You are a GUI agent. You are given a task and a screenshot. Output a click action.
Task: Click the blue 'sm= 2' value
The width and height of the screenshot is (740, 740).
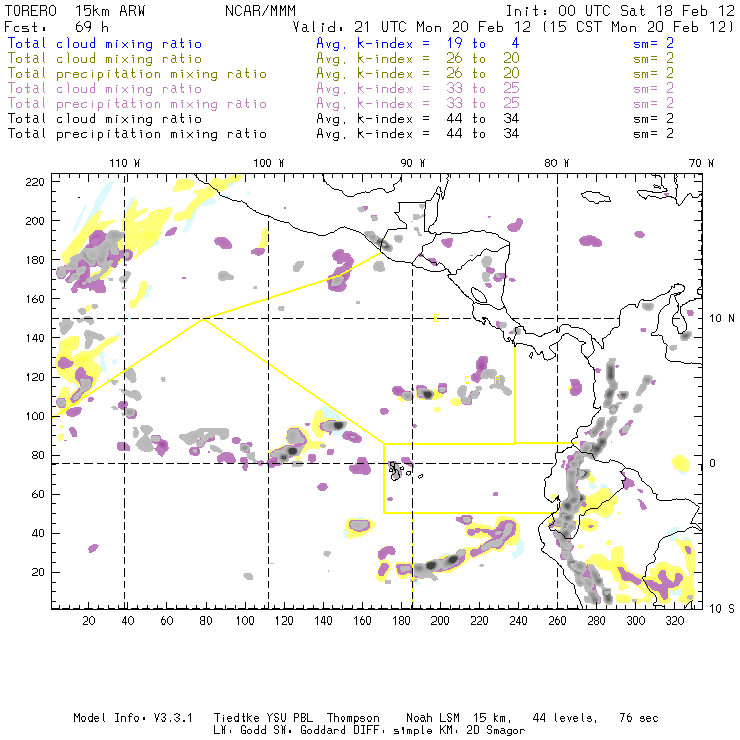(x=653, y=43)
